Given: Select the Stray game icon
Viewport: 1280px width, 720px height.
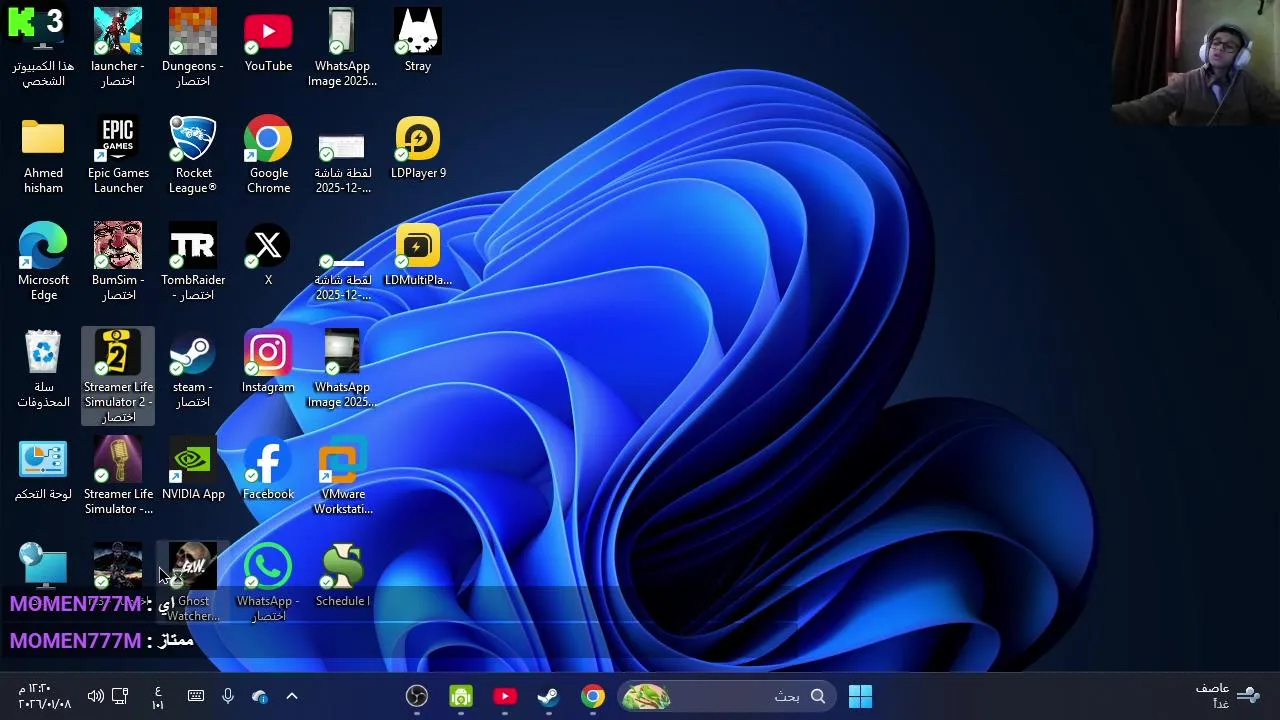Looking at the screenshot, I should tap(418, 42).
